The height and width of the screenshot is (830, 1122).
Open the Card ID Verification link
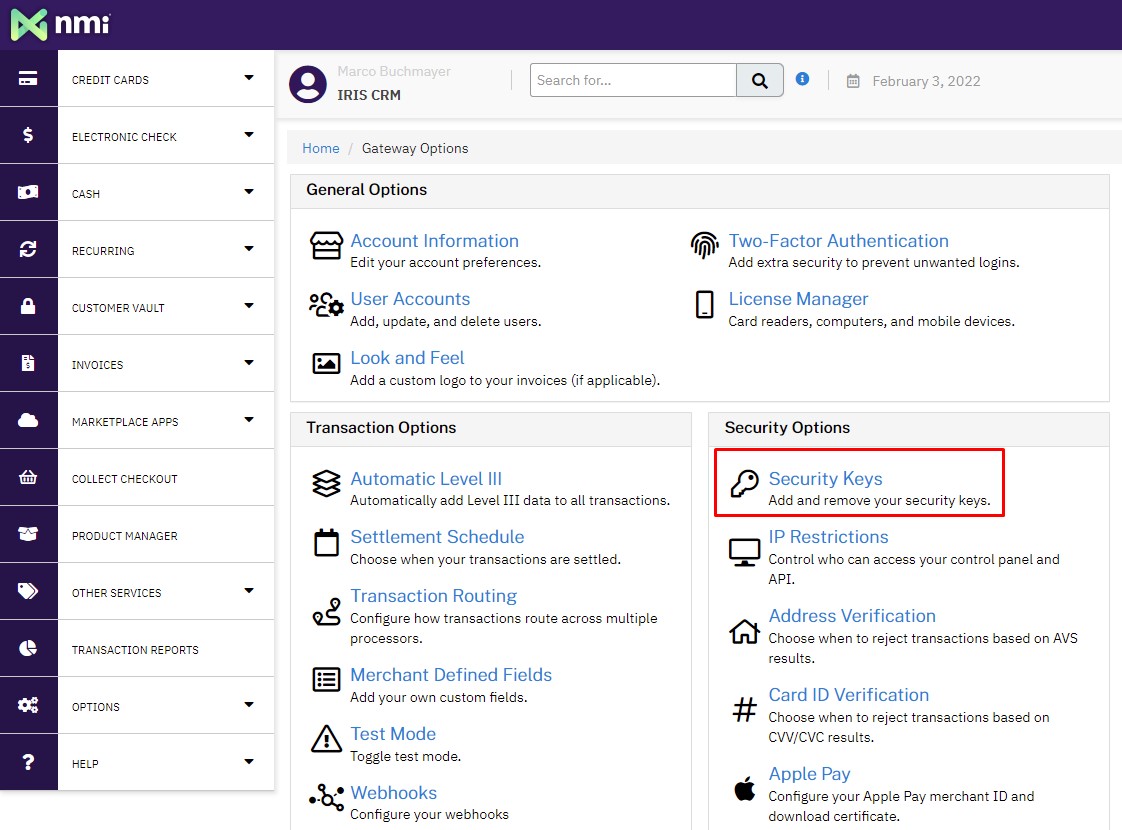[849, 694]
